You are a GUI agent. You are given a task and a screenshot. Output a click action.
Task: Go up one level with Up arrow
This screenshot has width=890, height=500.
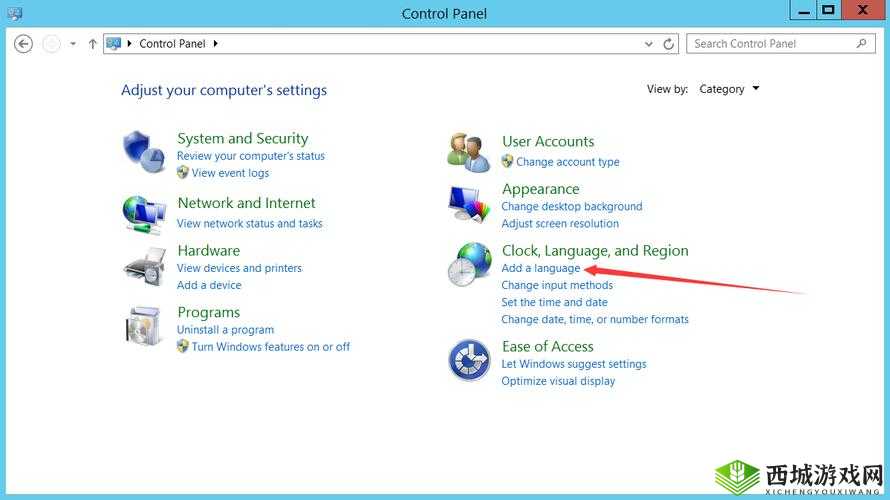tap(93, 44)
